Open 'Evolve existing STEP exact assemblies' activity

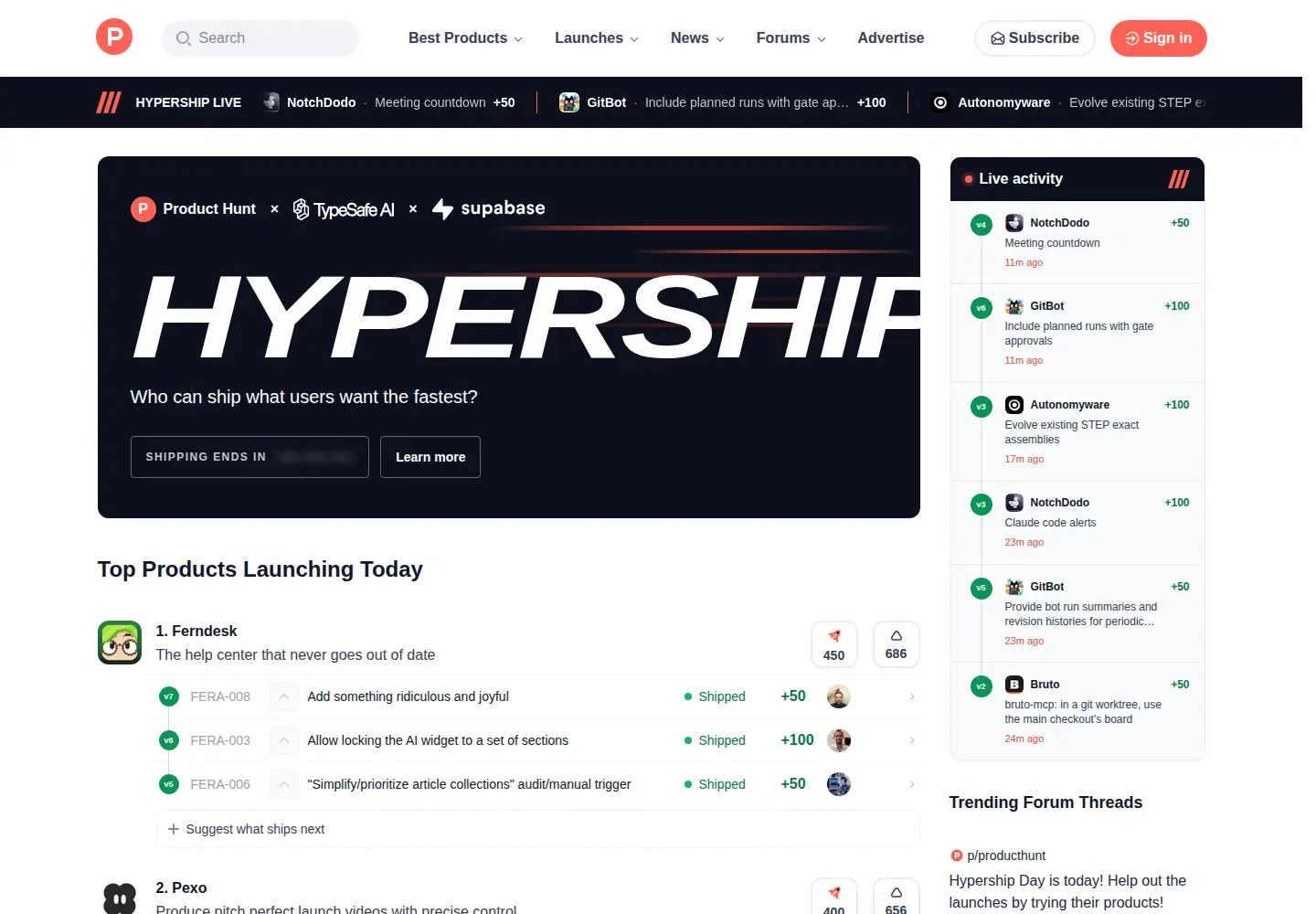pos(1077,431)
